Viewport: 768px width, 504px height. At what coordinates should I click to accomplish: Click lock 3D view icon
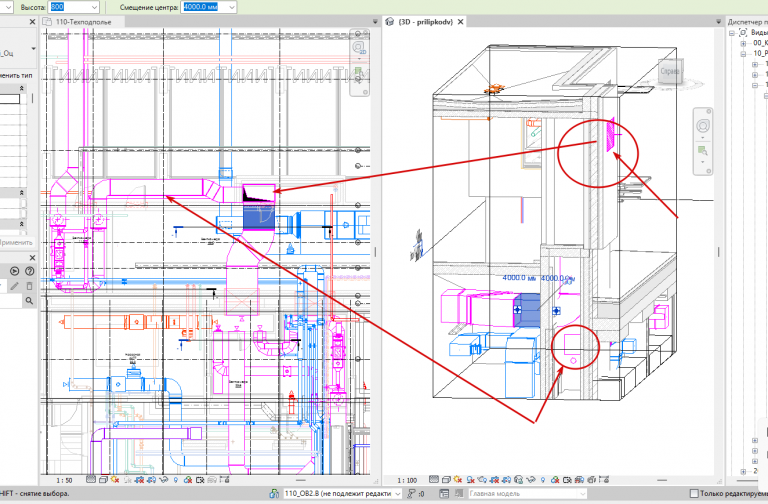[518, 480]
